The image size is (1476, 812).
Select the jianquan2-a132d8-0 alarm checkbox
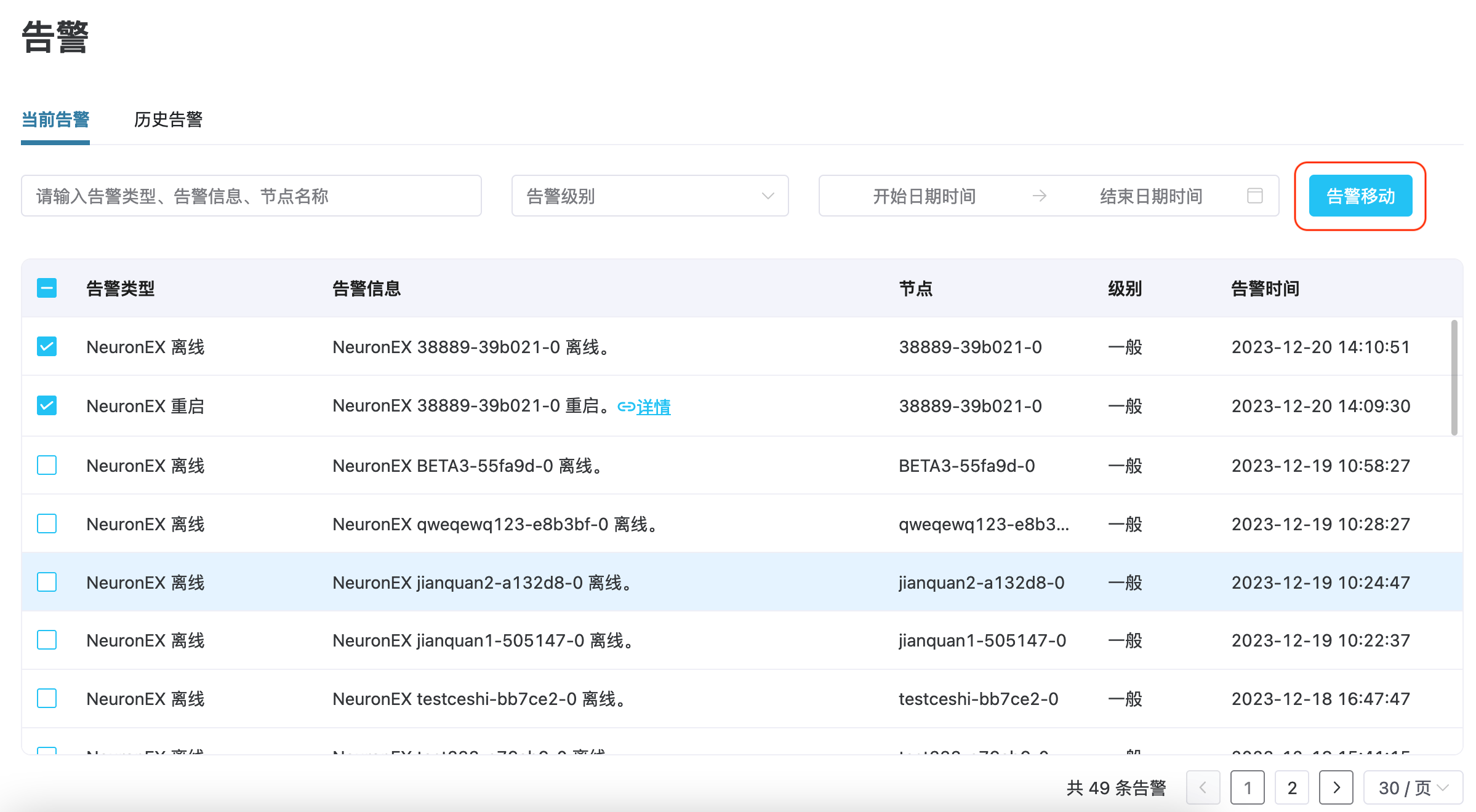(47, 582)
